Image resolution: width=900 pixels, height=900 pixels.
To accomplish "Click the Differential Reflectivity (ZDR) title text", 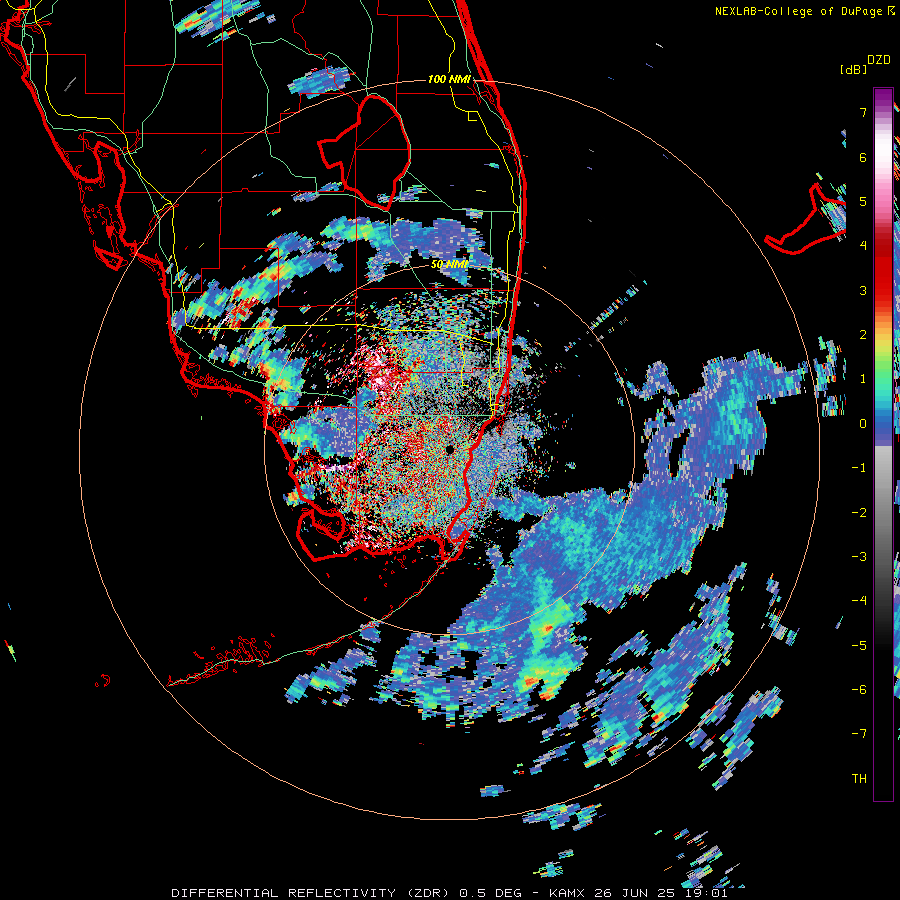I will click(310, 893).
